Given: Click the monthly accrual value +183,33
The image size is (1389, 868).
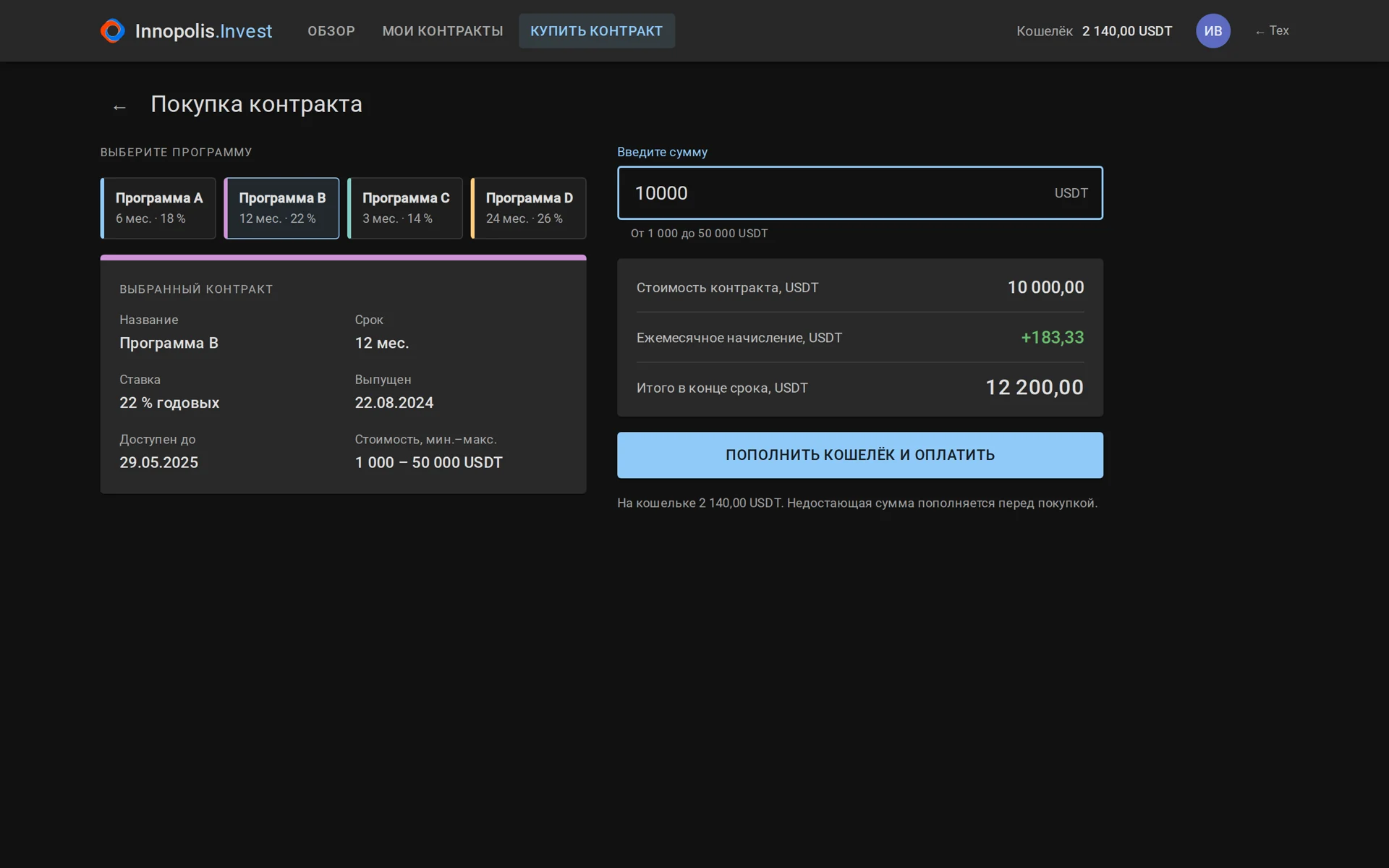Looking at the screenshot, I should click(1053, 337).
